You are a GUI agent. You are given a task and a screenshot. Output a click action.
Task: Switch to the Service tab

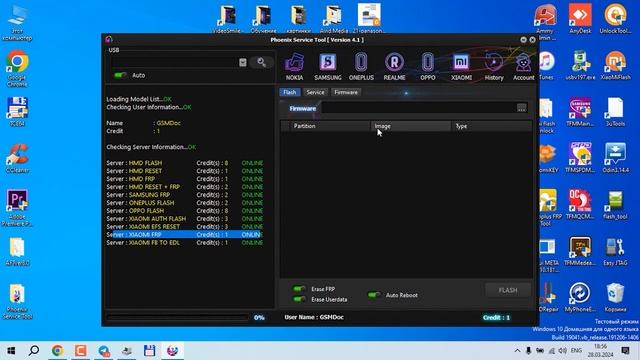315,92
